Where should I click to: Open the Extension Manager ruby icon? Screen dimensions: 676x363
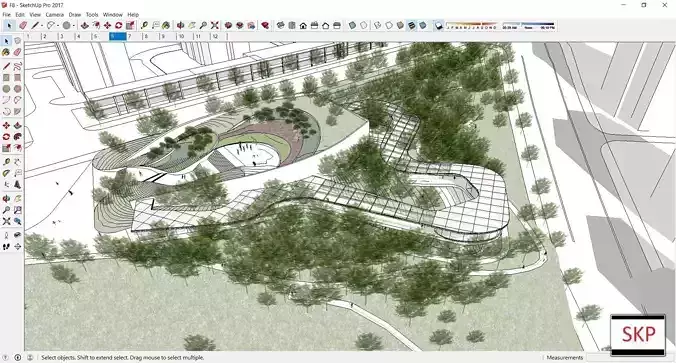265,26
